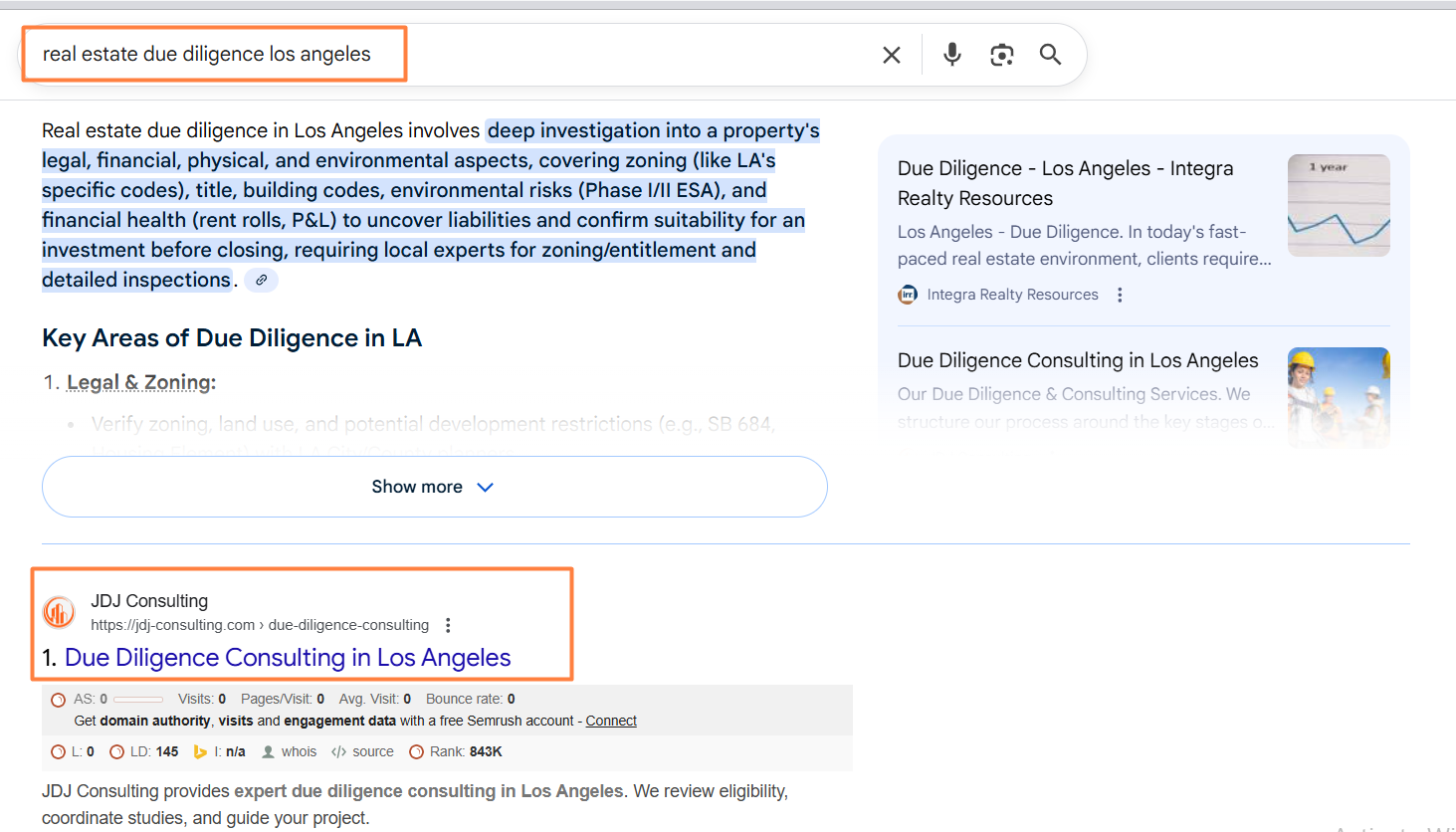Screen dimensions: 1456x832
Task: Click the L: 0 links metric
Action: [x=73, y=751]
